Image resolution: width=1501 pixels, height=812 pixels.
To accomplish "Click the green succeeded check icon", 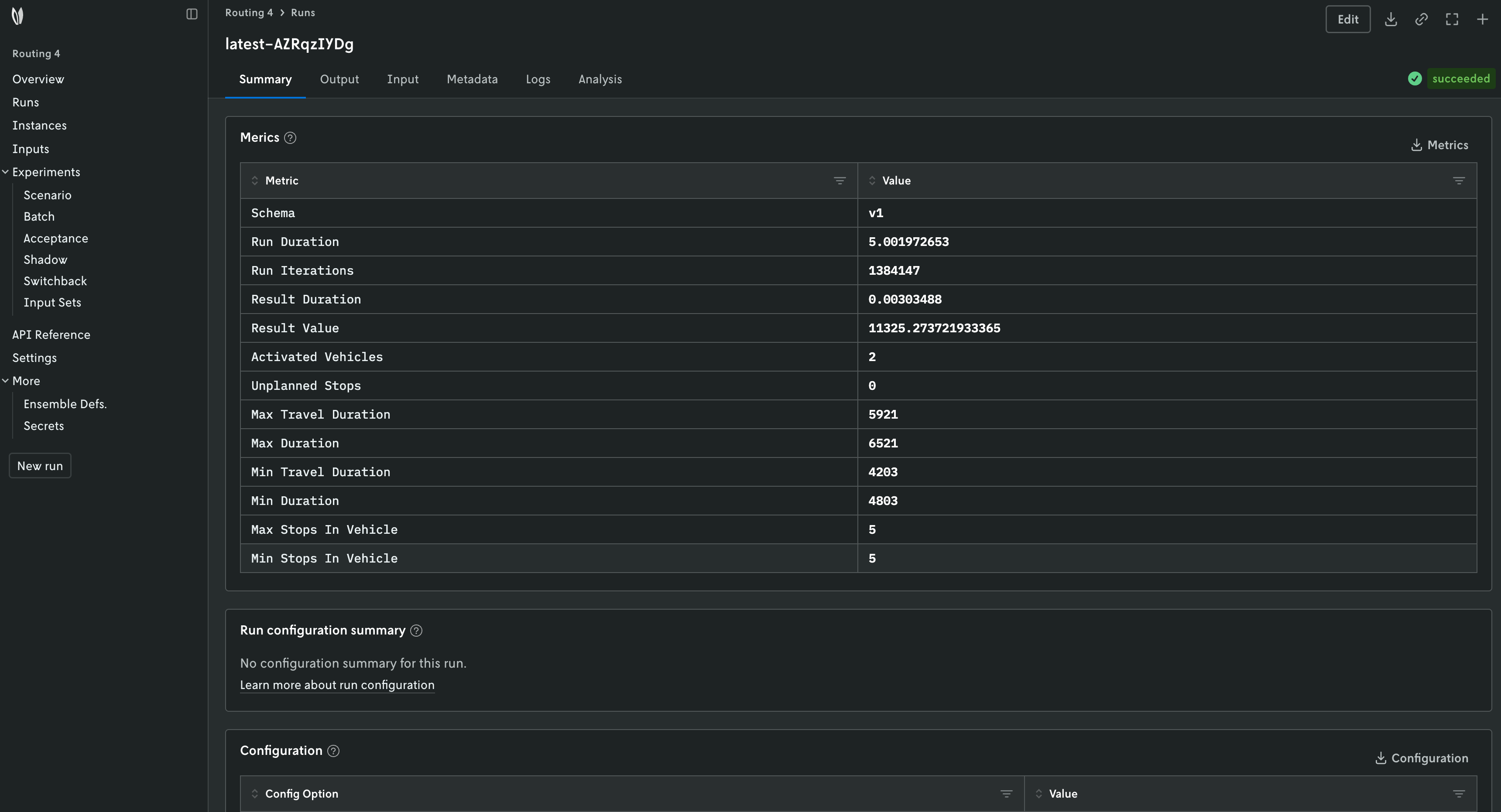I will point(1415,78).
